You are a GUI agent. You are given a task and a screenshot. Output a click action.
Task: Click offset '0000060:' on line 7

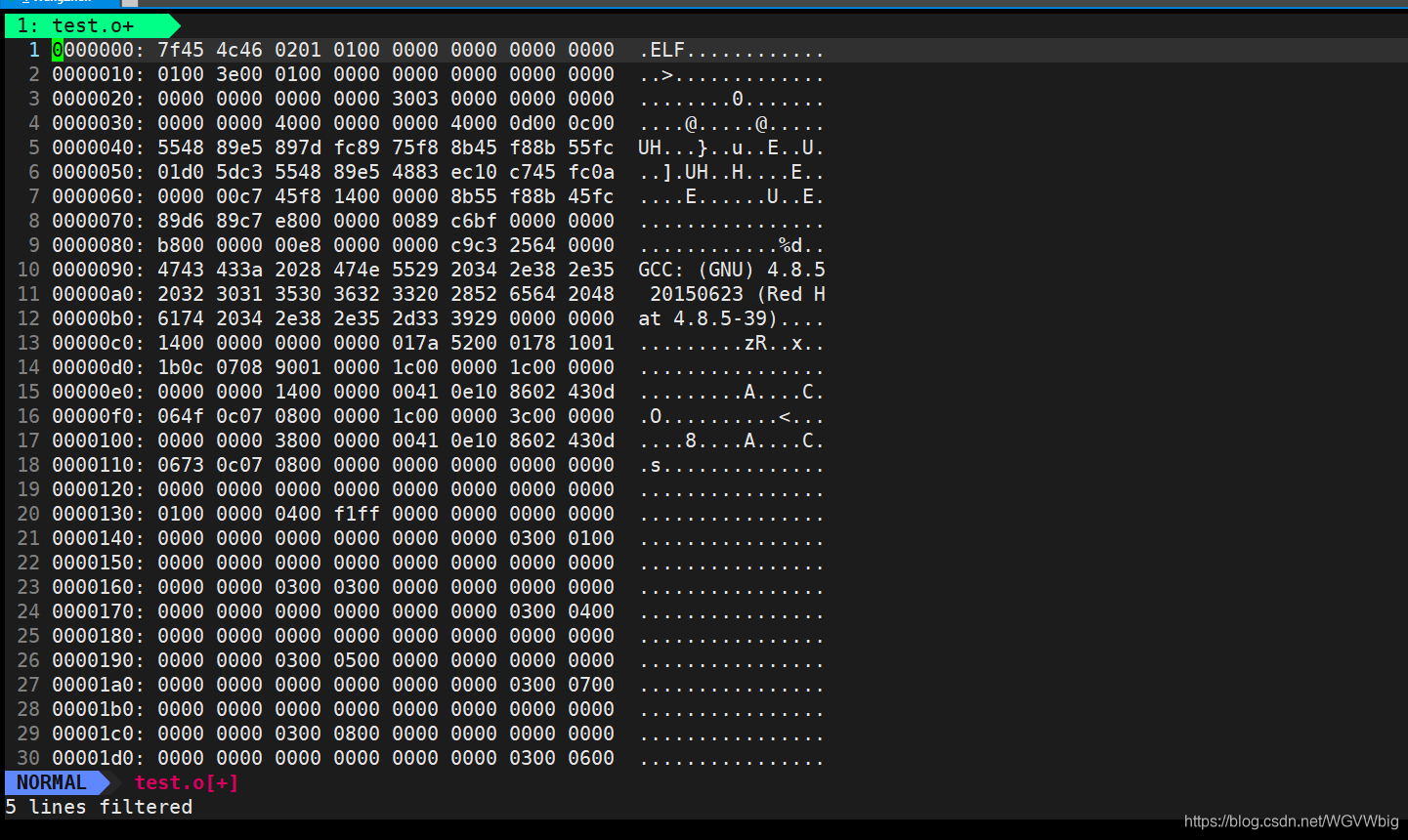tap(99, 196)
